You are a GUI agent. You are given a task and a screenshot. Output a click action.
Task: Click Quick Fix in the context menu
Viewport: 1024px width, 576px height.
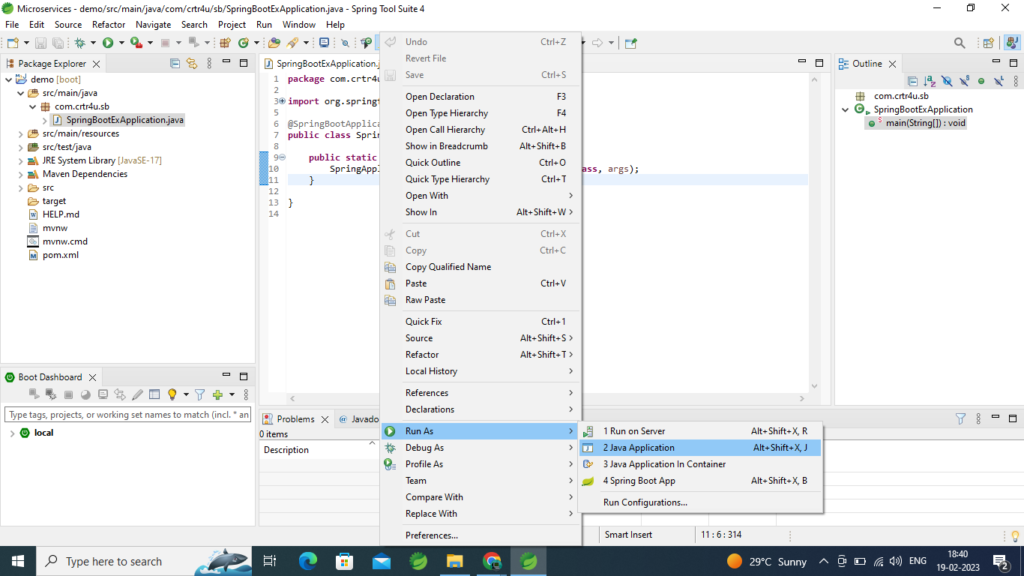click(x=480, y=322)
